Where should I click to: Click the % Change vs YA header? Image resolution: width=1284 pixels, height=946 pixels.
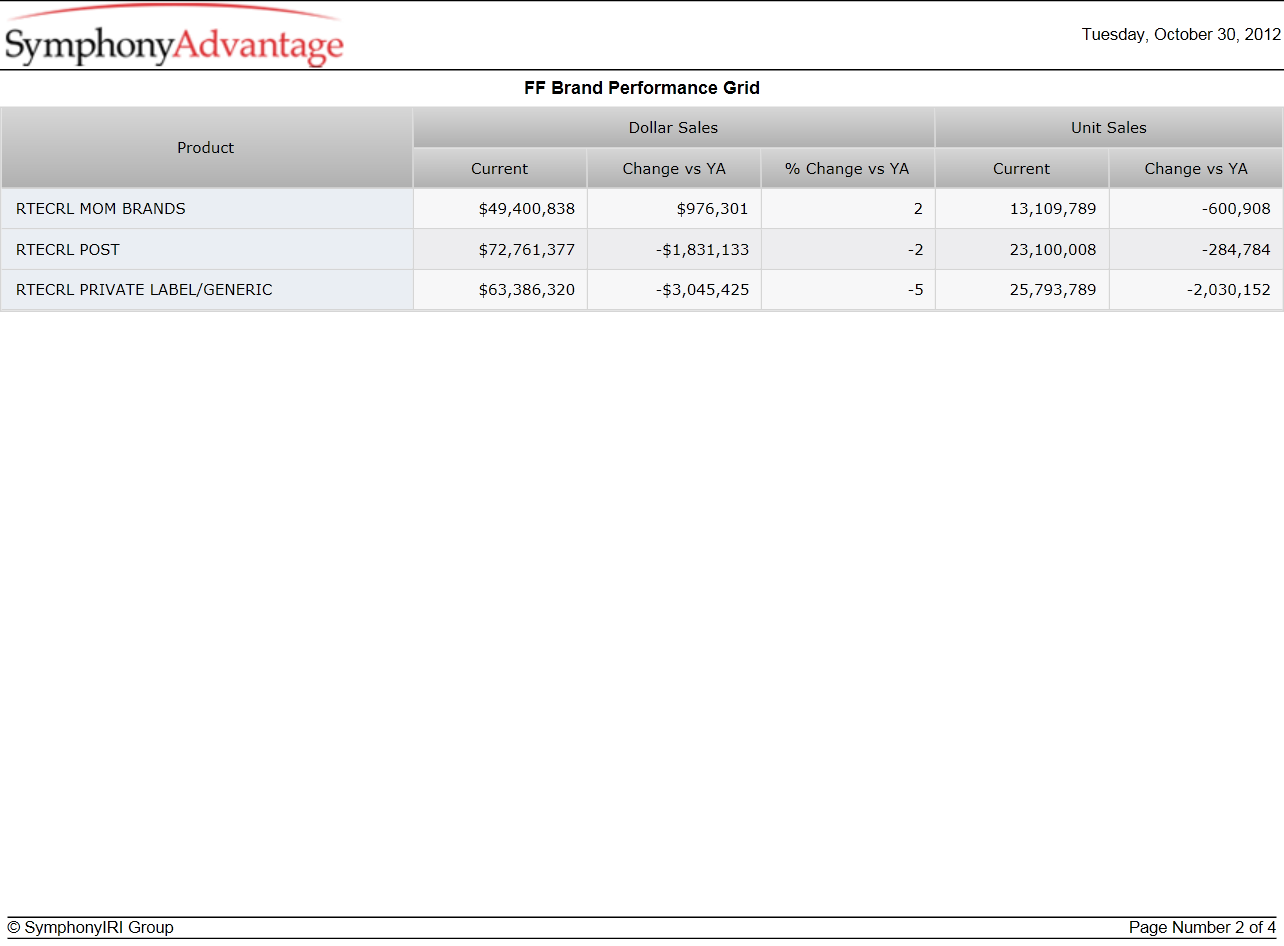pos(848,168)
